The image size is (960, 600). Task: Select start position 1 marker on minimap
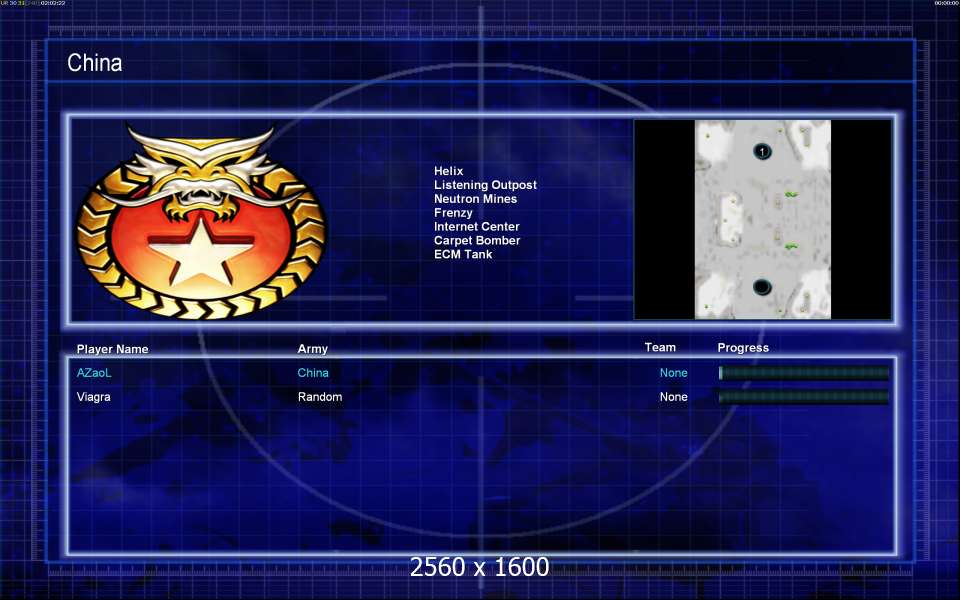point(762,151)
